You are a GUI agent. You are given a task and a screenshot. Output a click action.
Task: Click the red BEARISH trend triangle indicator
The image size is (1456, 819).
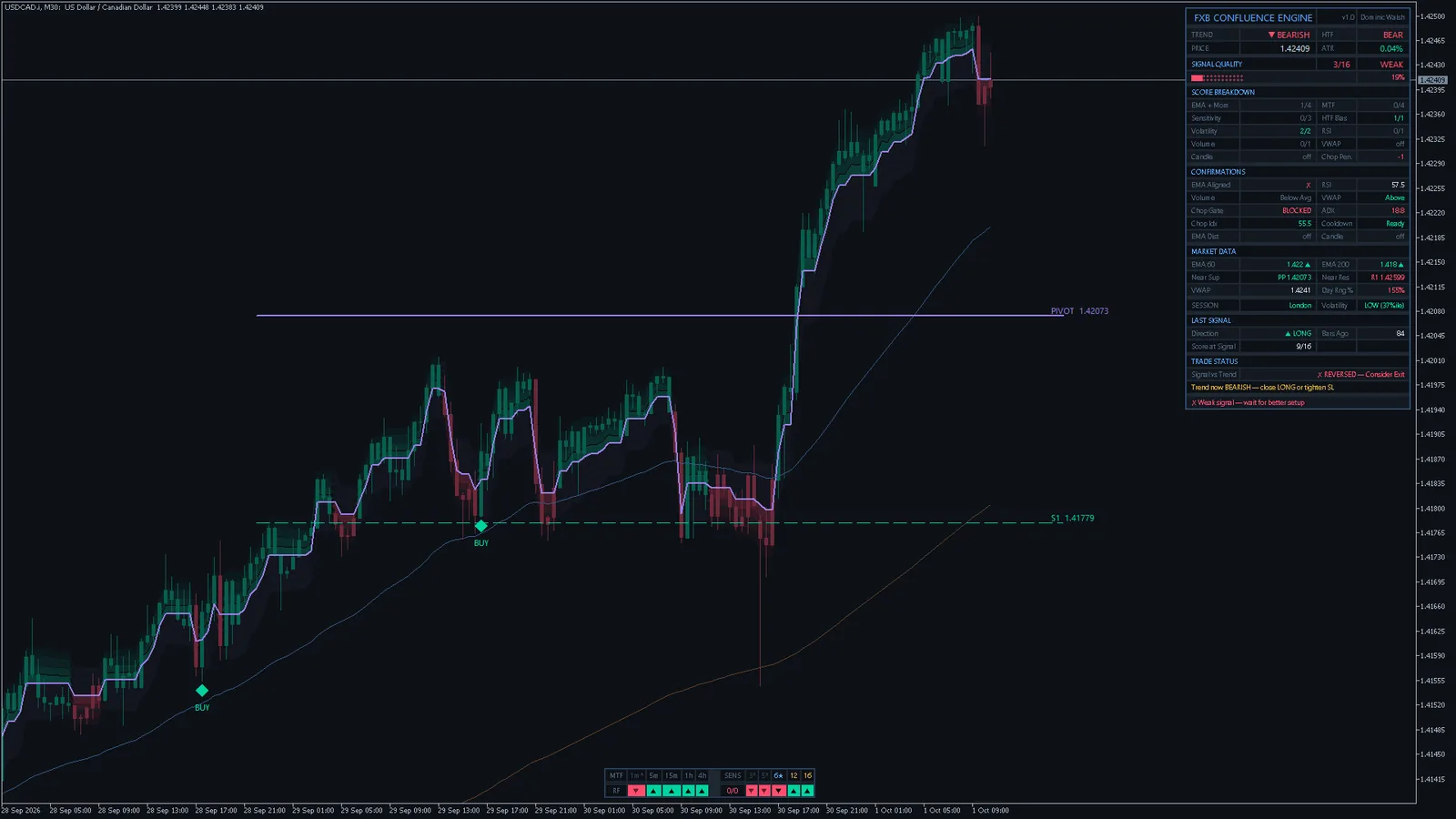pyautogui.click(x=1271, y=35)
